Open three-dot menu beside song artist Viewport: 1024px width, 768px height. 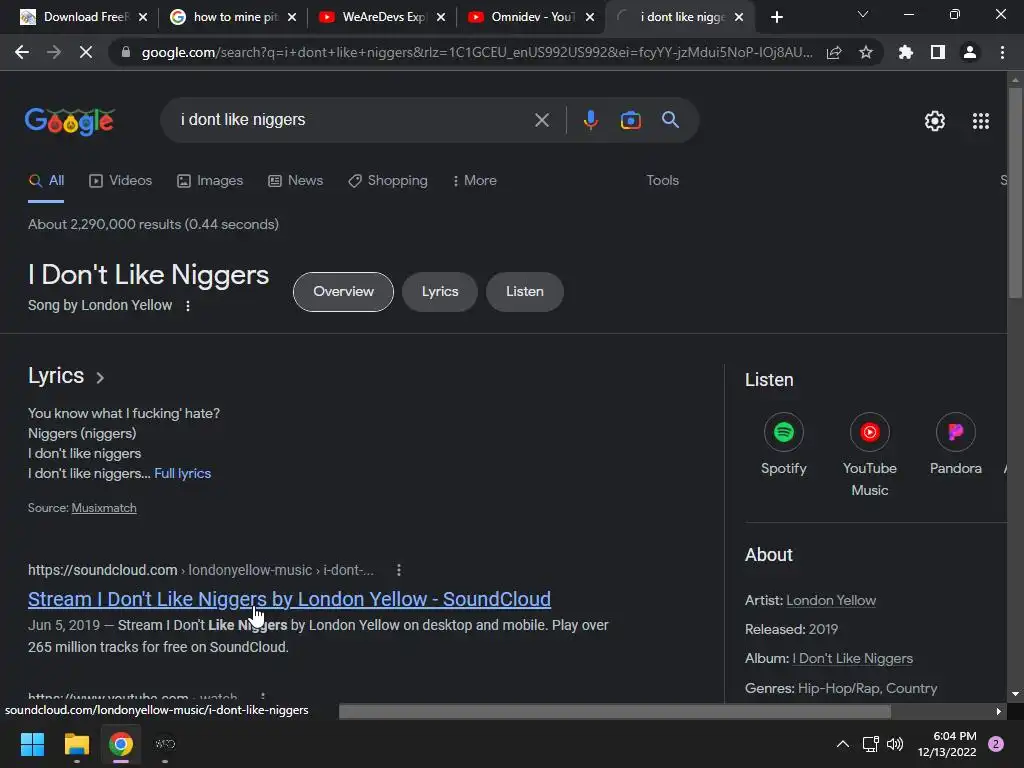point(188,306)
